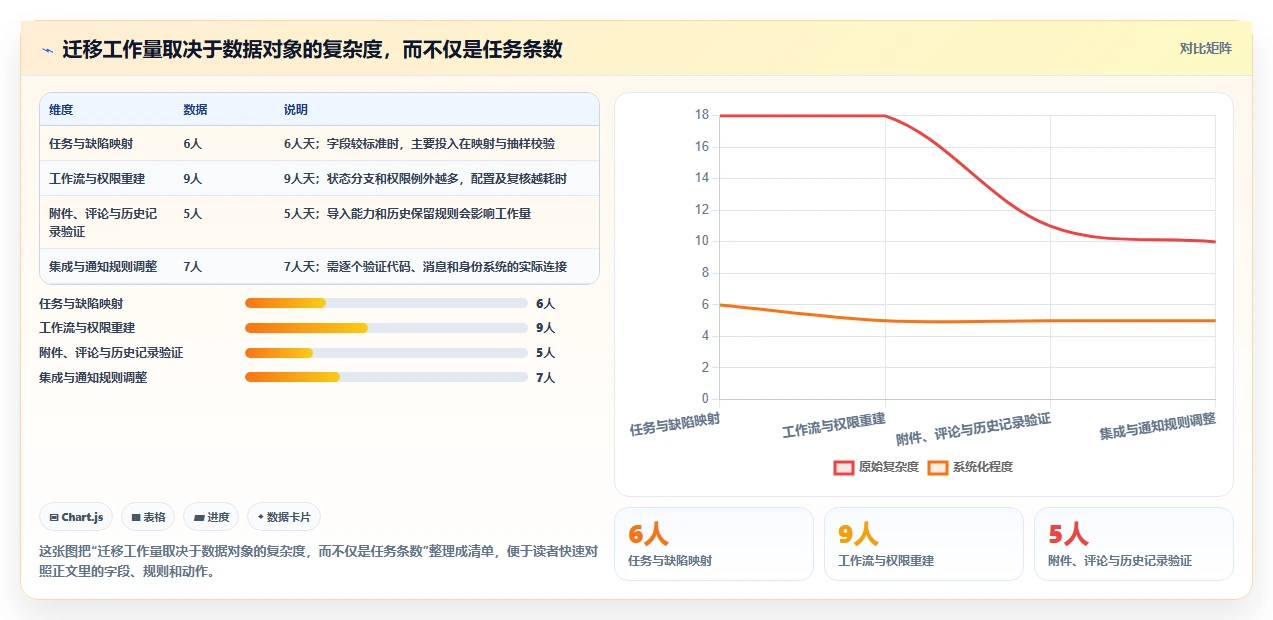Click table cell 集成与通知规则调整
1273x620 pixels.
pyautogui.click(x=103, y=266)
